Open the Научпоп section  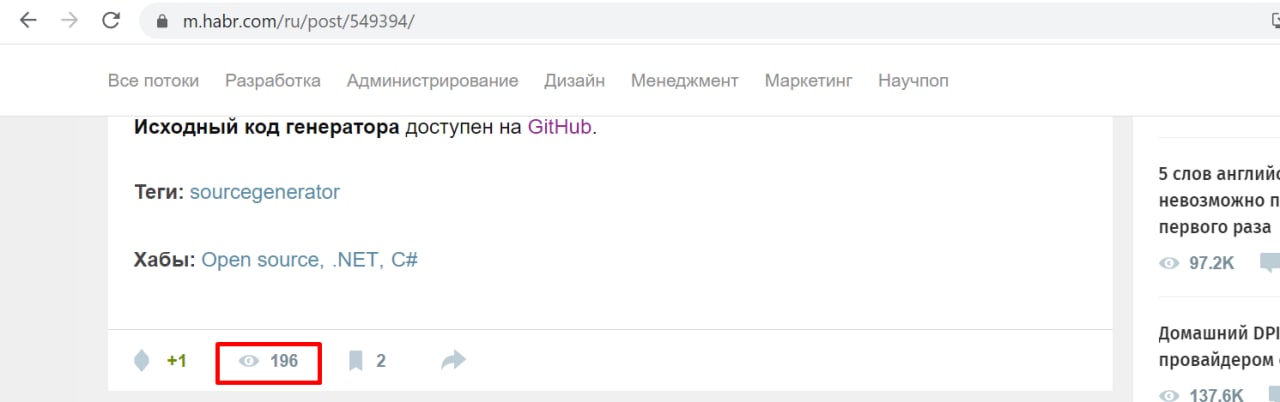coord(913,81)
